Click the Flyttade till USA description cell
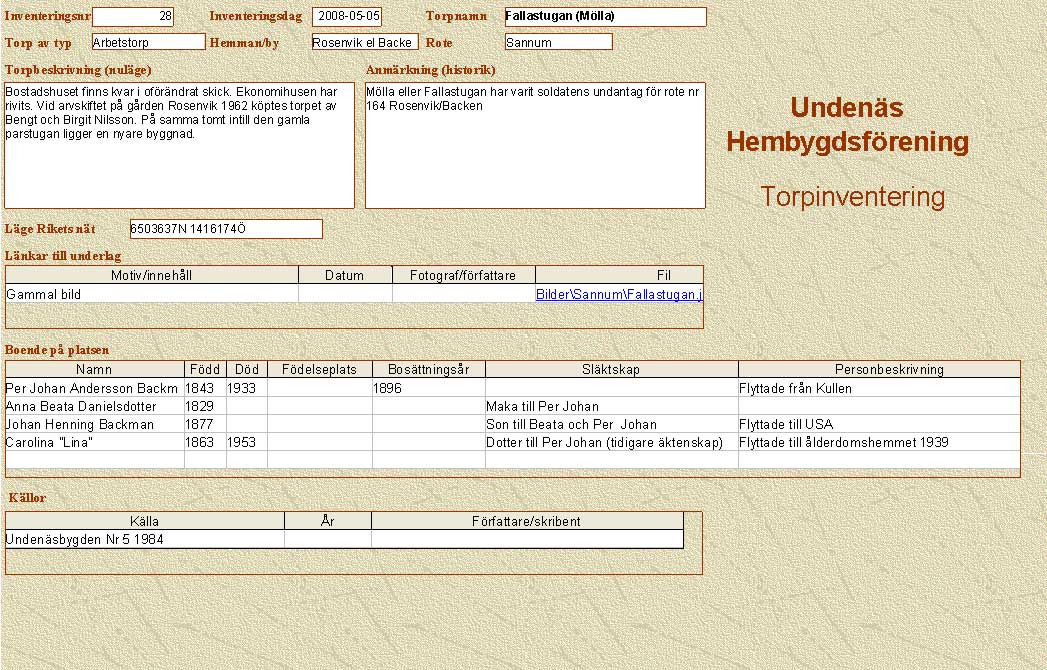 tap(878, 424)
